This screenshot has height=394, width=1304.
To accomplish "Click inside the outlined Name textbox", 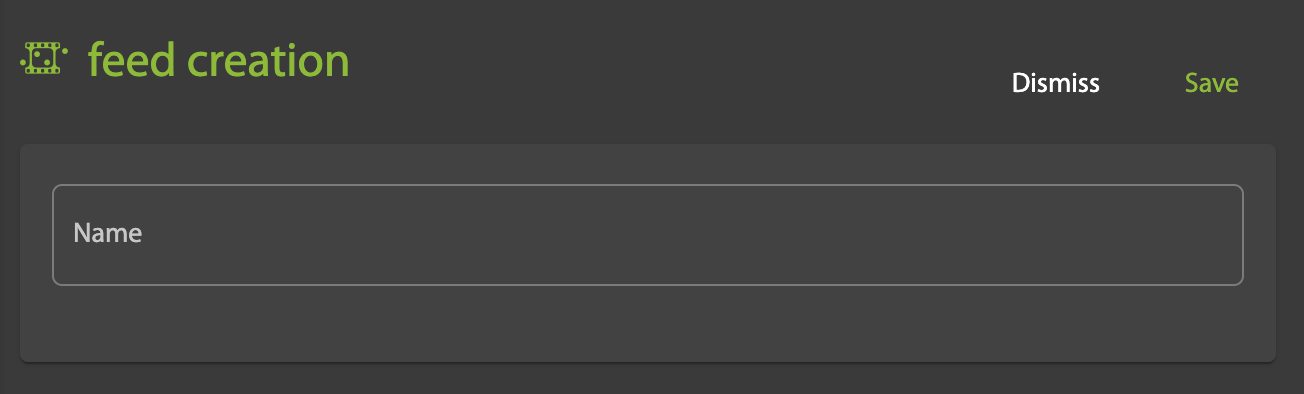I will [648, 235].
